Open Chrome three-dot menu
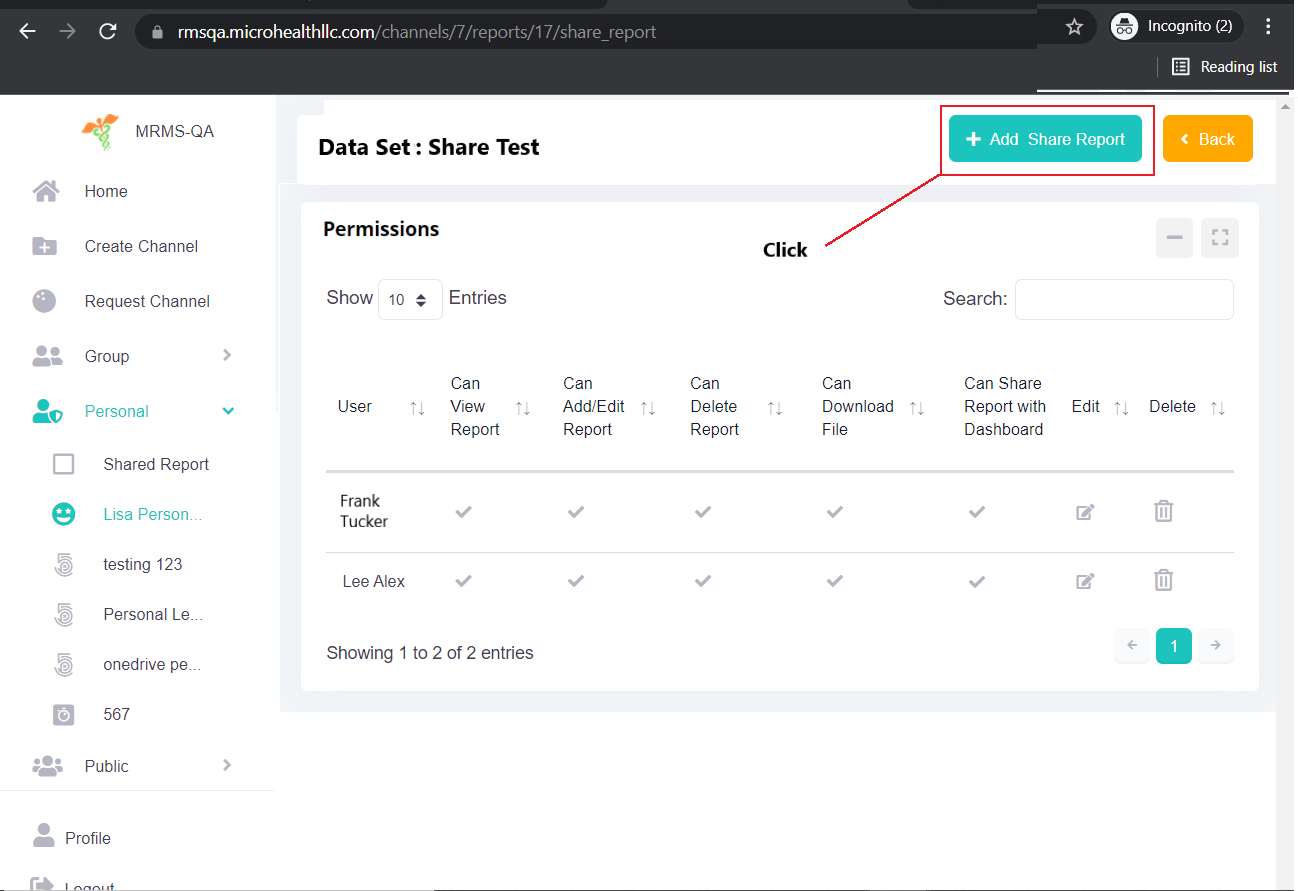This screenshot has height=891, width=1298. pos(1268,27)
